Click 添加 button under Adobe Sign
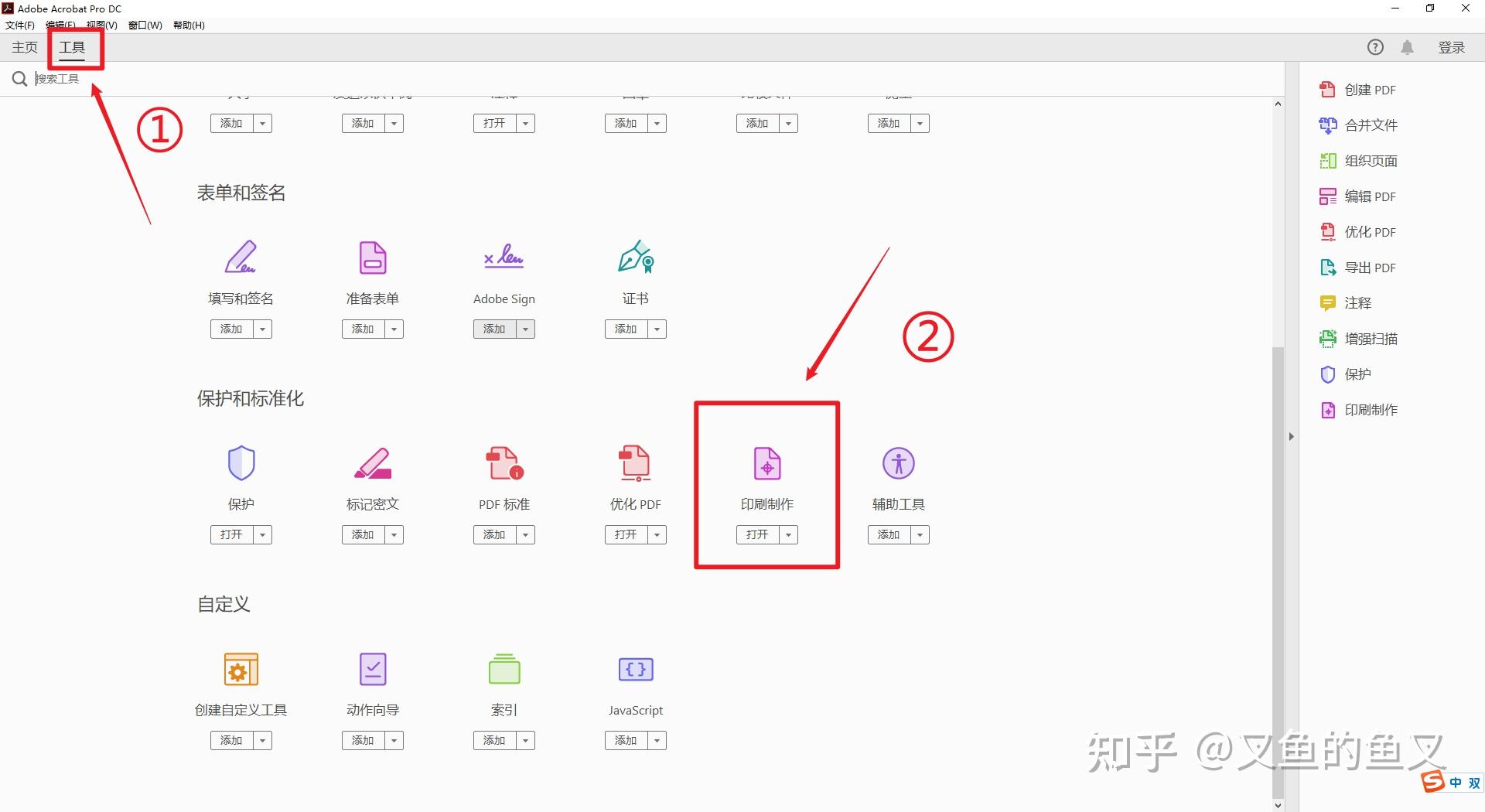The width and height of the screenshot is (1485, 812). (x=494, y=329)
